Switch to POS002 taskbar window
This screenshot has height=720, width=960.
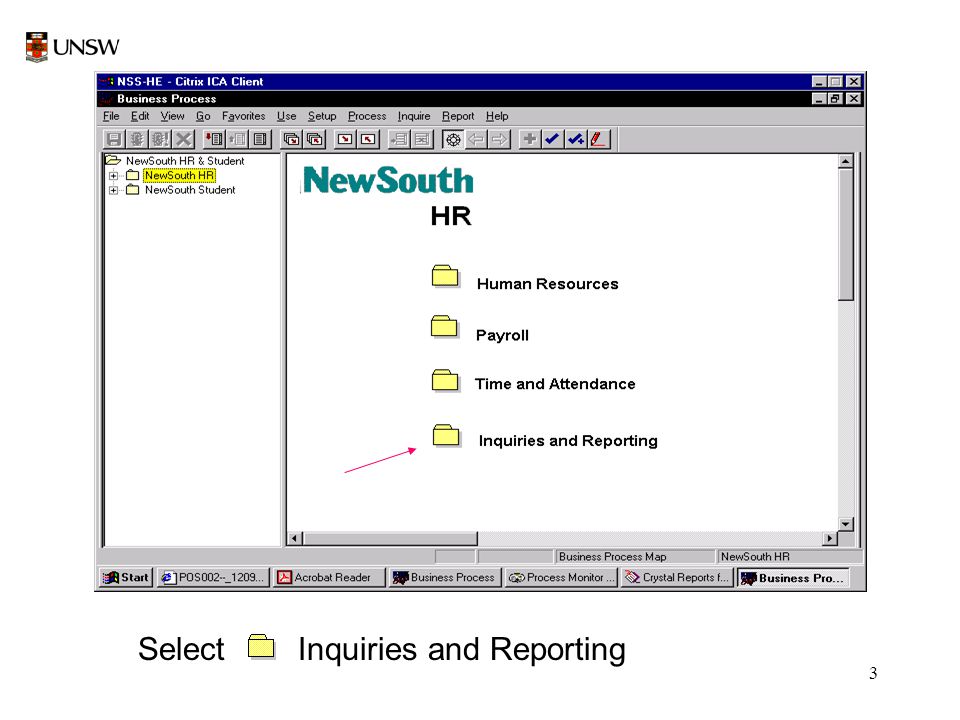(x=213, y=577)
